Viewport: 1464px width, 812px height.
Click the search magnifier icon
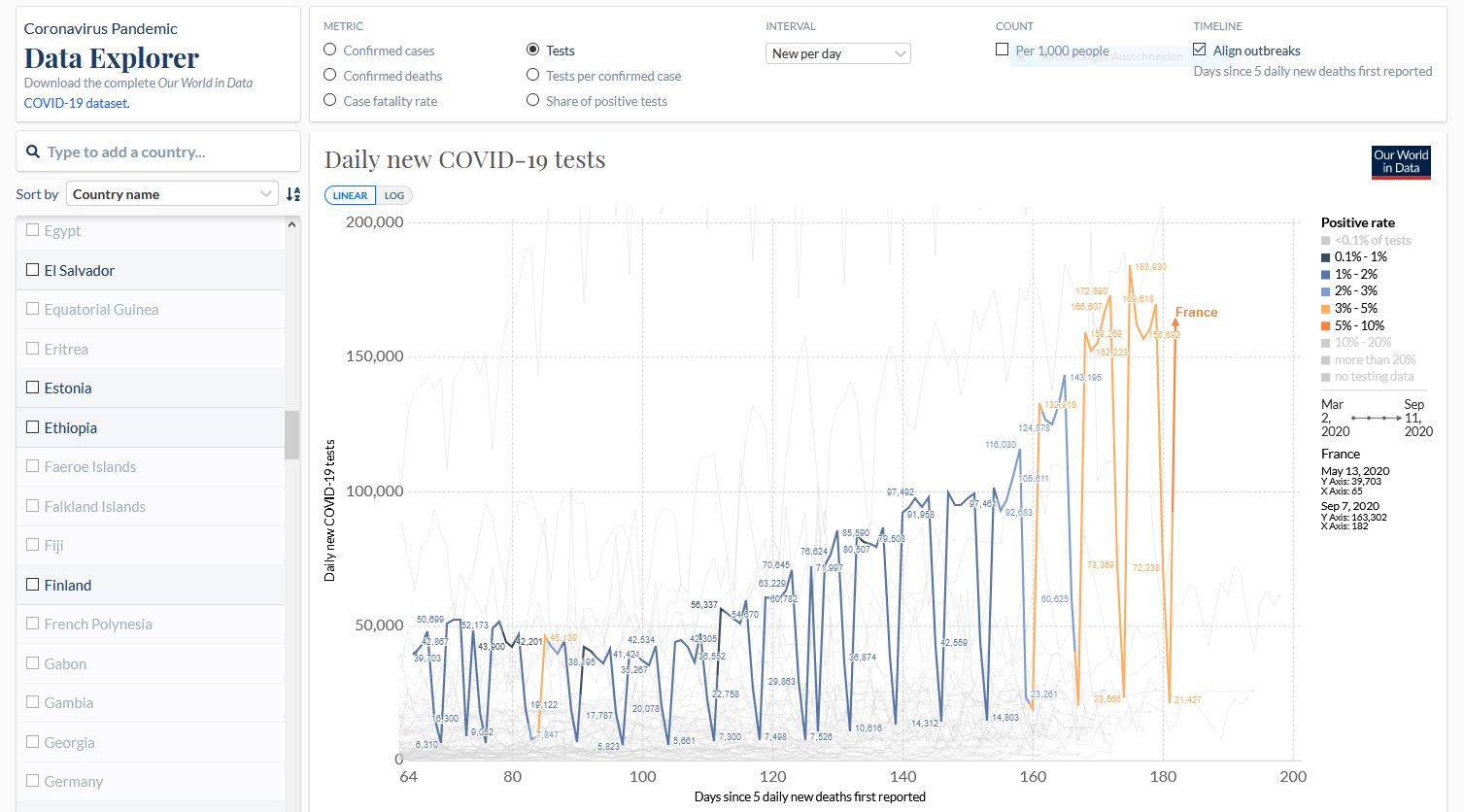coord(33,152)
